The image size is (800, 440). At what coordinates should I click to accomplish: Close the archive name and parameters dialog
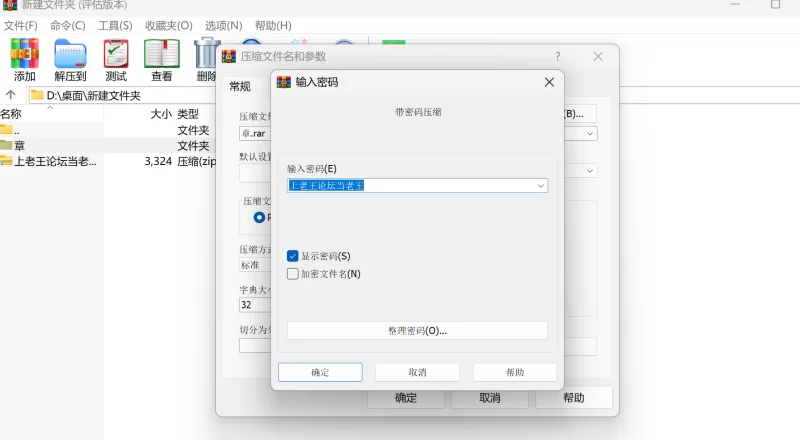[x=598, y=56]
